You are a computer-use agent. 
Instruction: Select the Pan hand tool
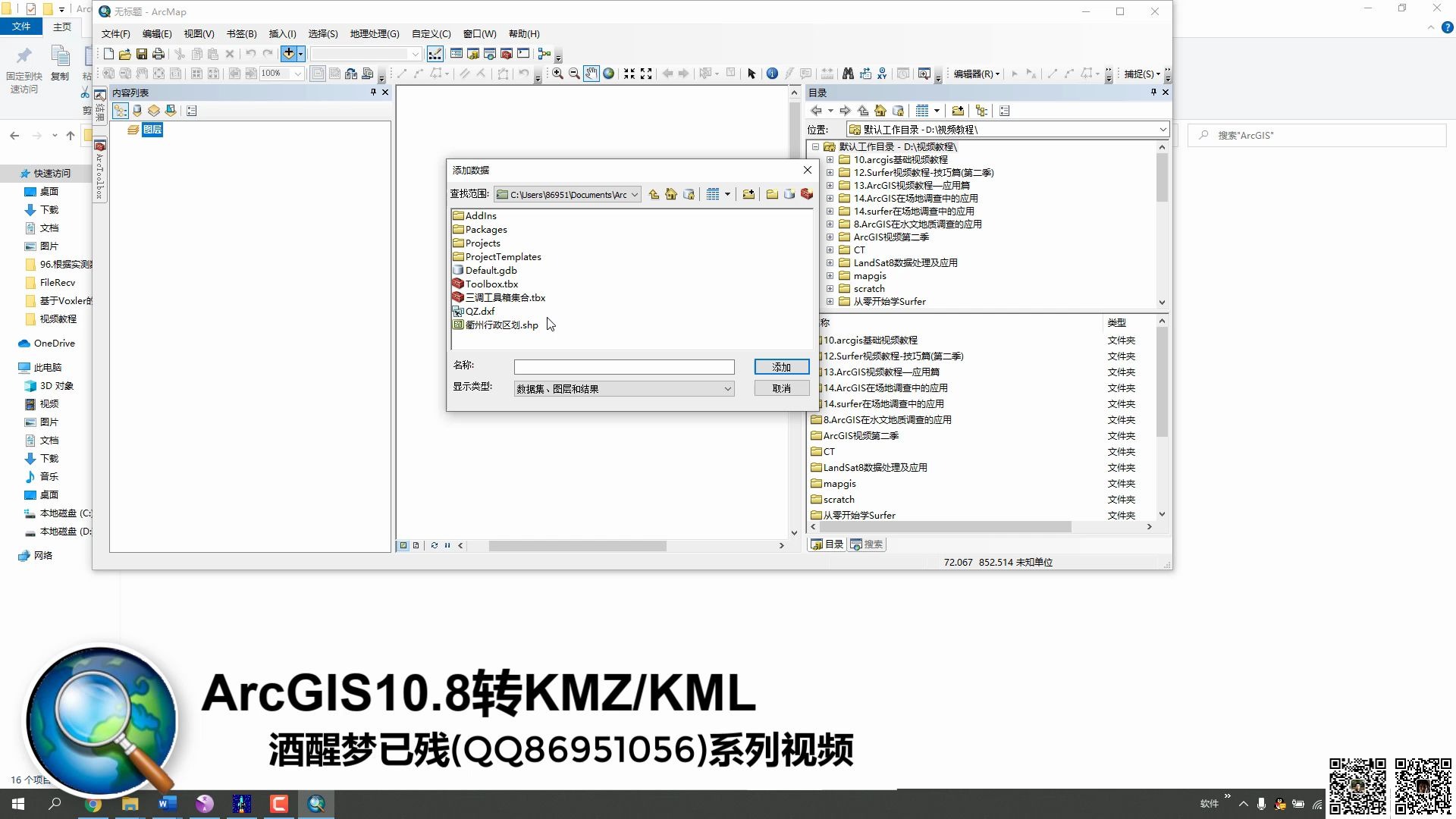(x=591, y=74)
